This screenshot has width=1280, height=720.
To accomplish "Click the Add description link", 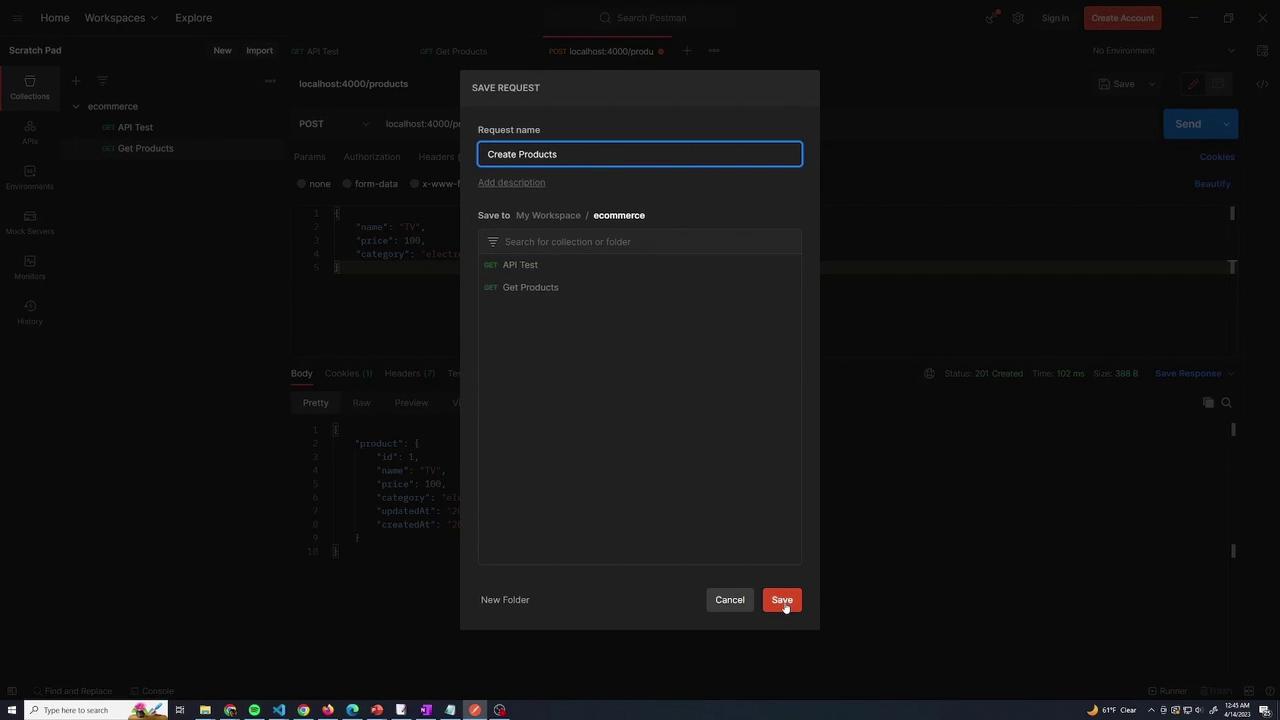I will (511, 183).
